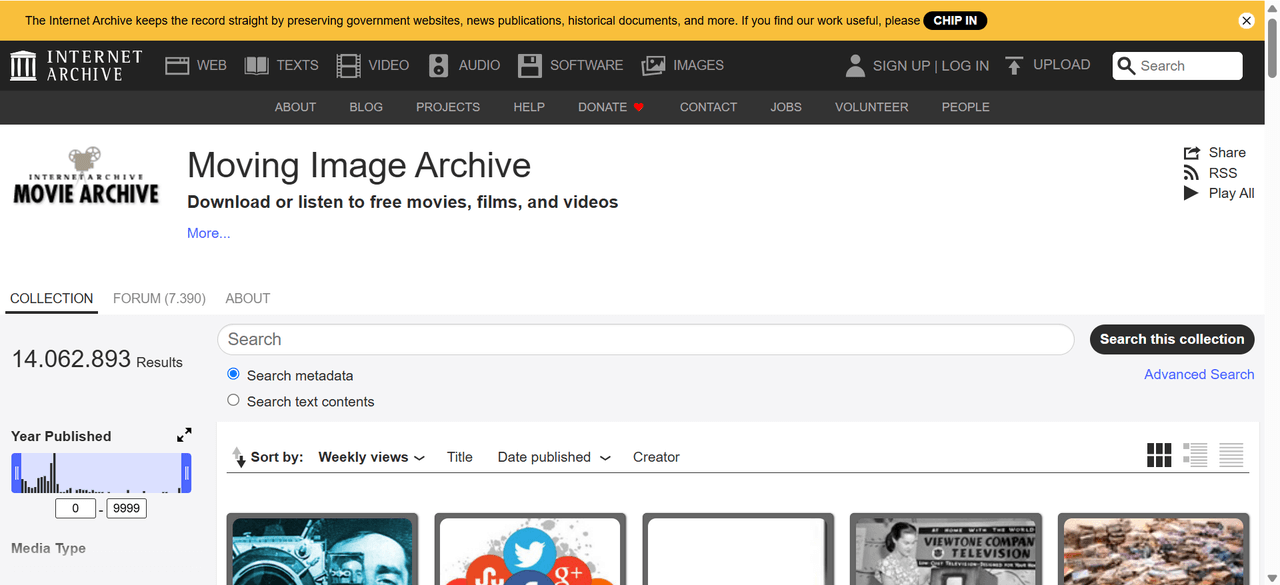
Task: Sort results by Title
Action: pos(460,457)
